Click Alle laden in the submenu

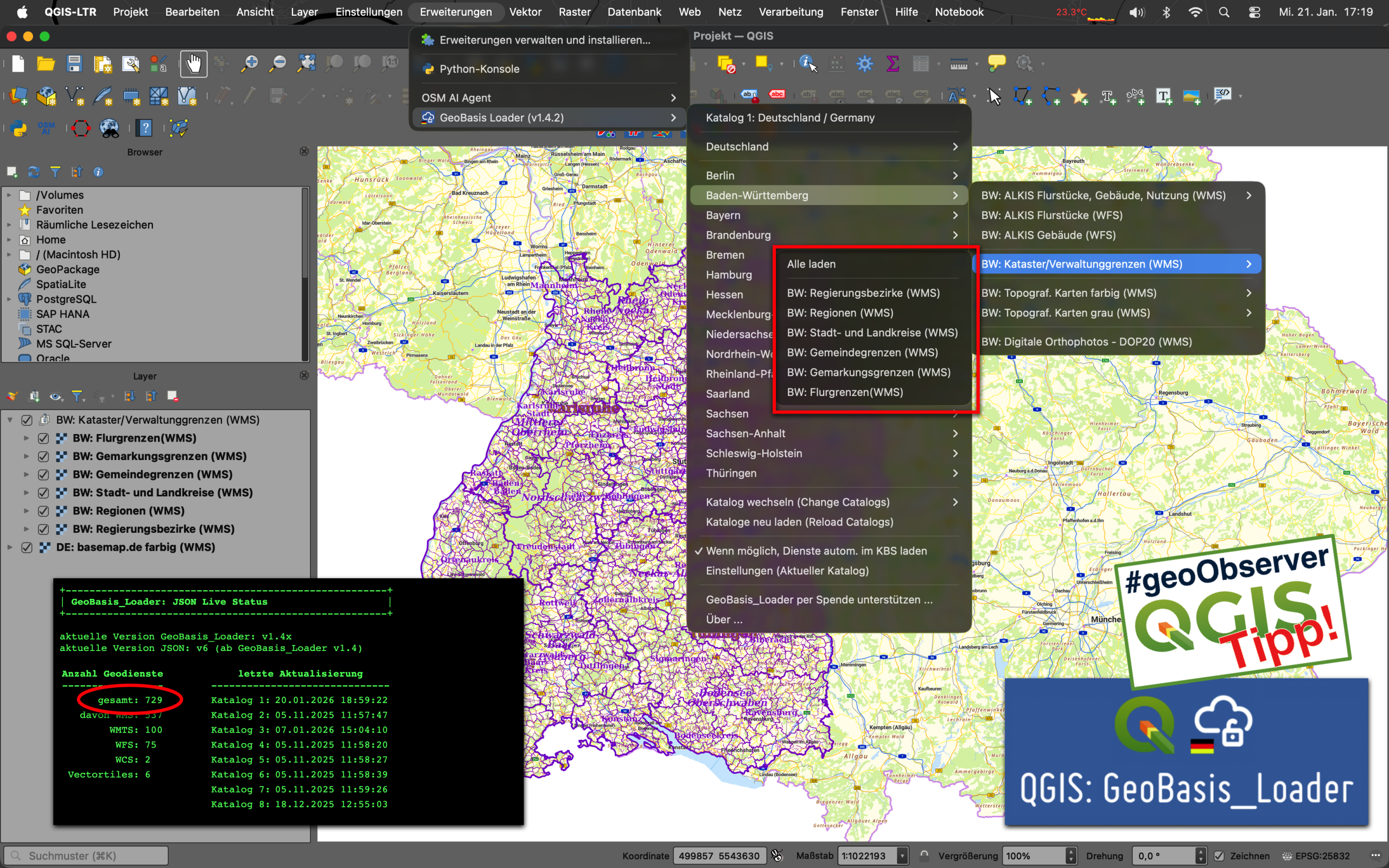tap(811, 264)
